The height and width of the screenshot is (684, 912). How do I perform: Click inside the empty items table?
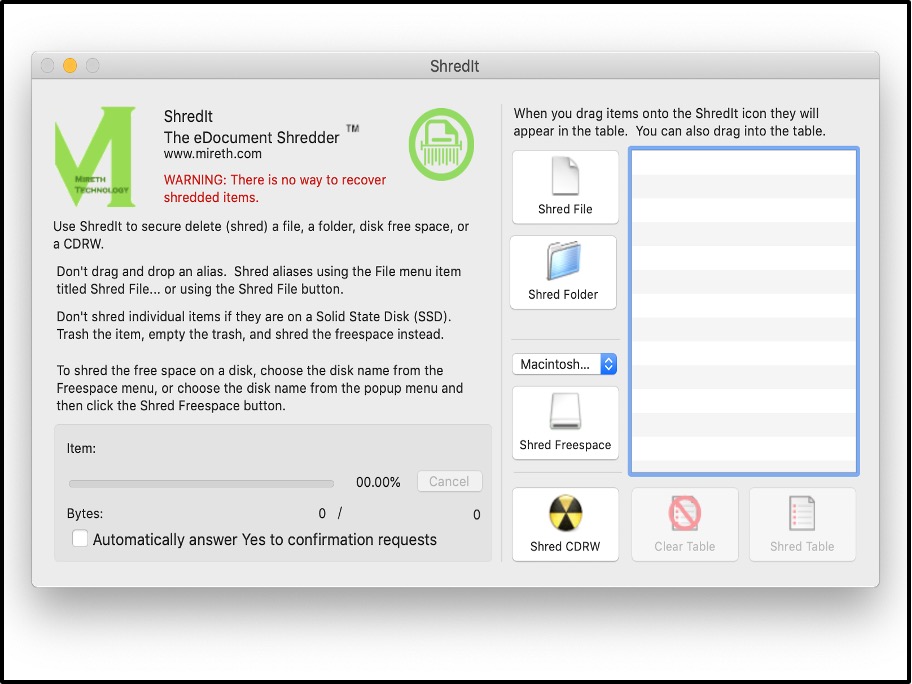click(x=743, y=311)
